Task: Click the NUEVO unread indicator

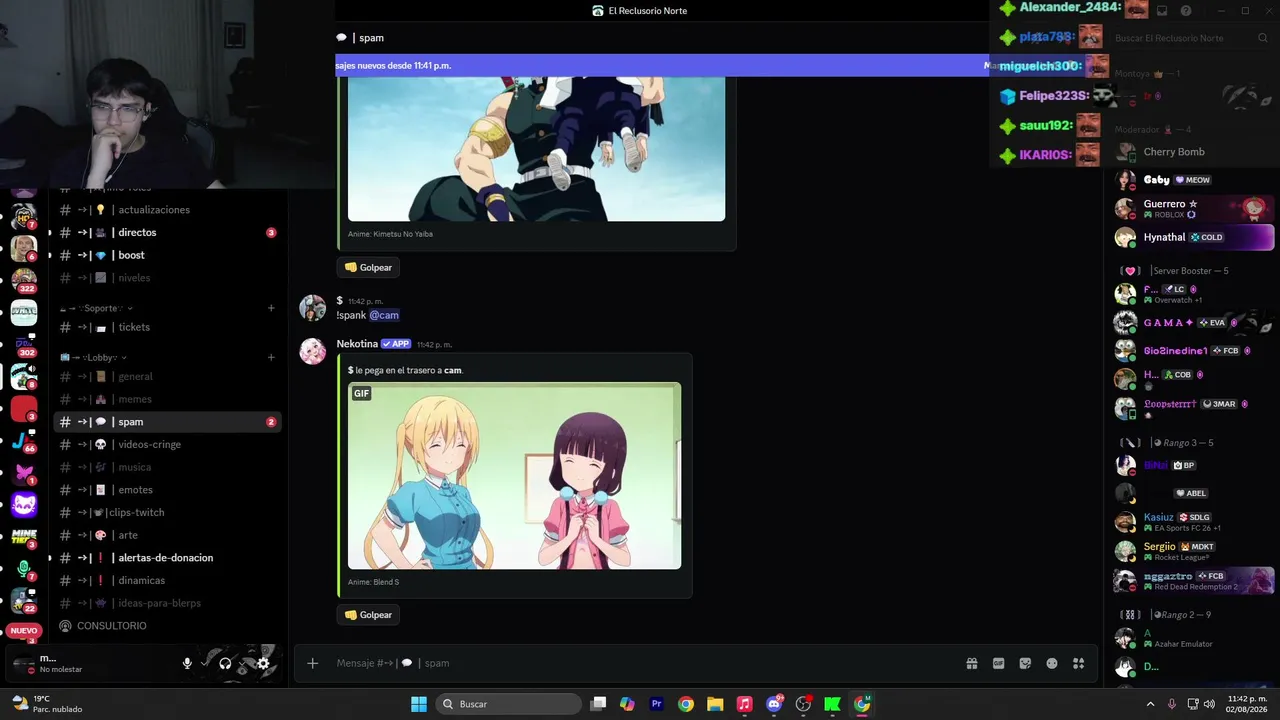Action: click(24, 631)
